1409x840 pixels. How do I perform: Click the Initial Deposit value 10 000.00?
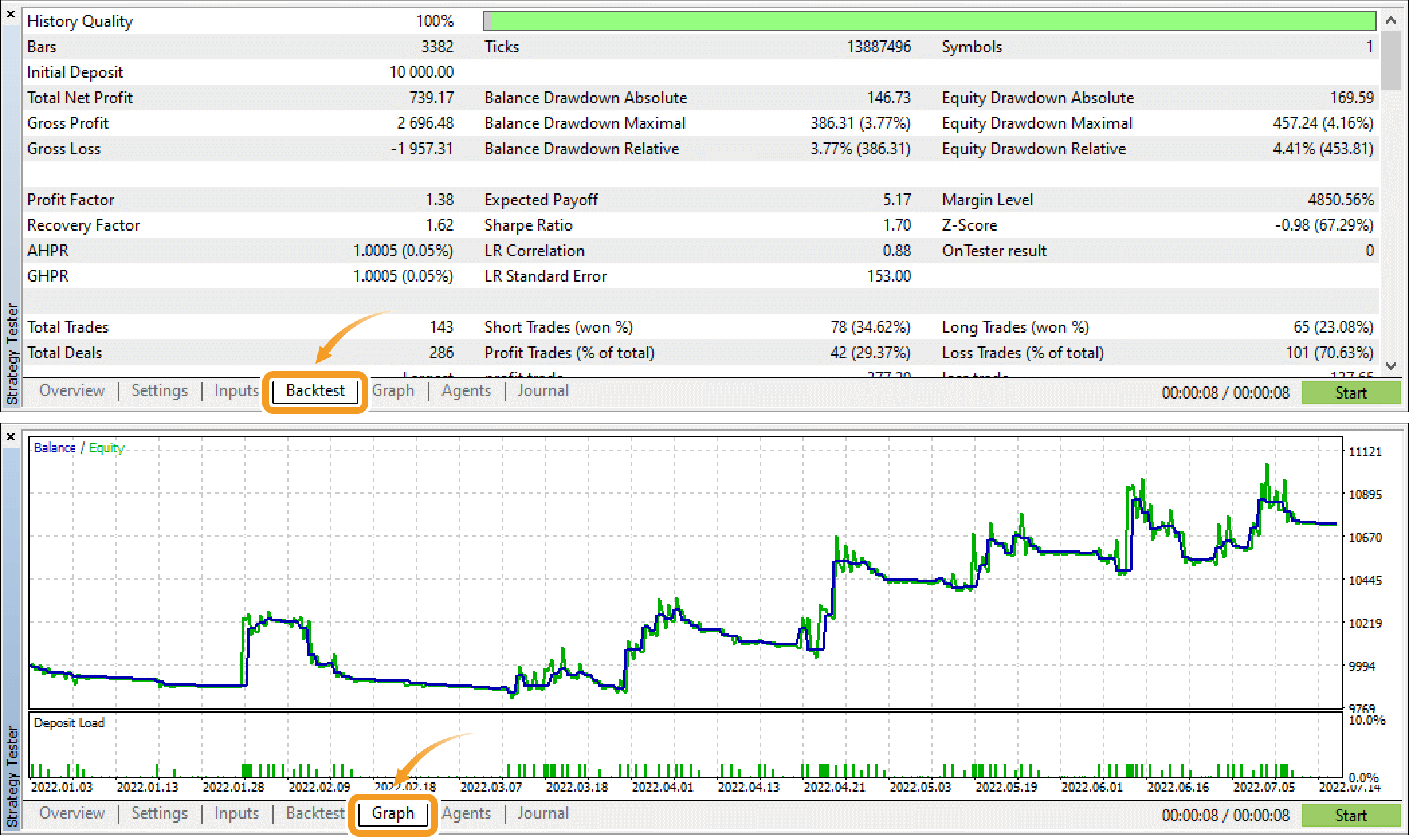[421, 72]
